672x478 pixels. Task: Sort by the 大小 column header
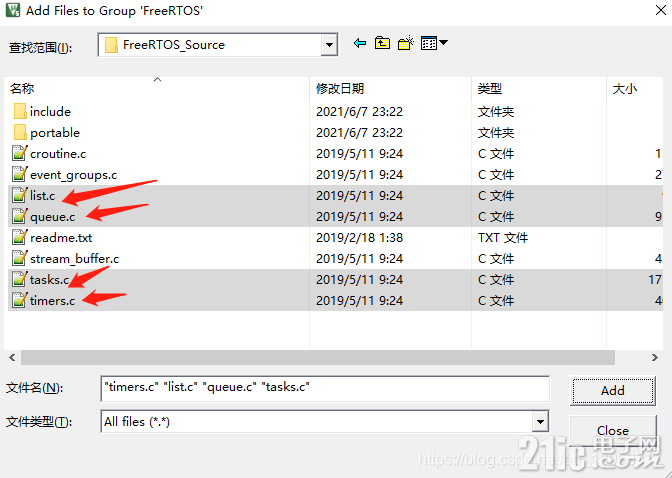point(635,89)
